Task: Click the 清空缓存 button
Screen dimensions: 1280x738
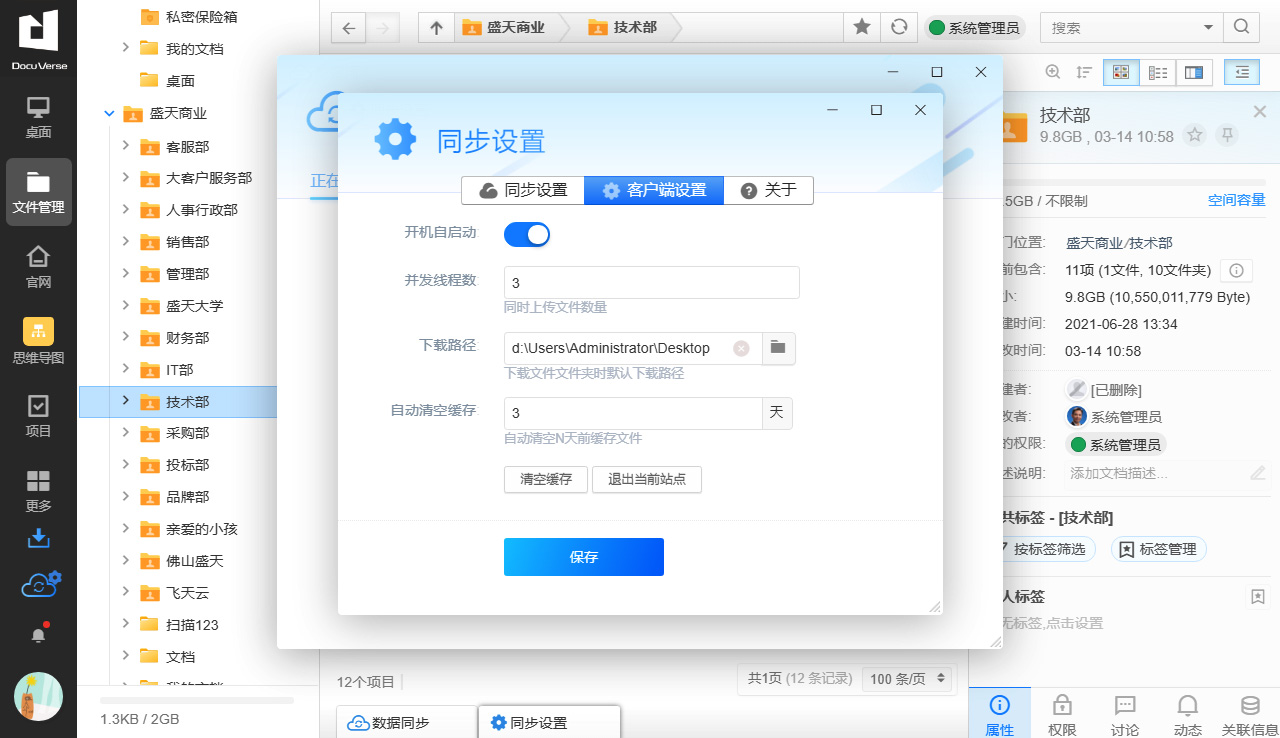Action: 546,479
